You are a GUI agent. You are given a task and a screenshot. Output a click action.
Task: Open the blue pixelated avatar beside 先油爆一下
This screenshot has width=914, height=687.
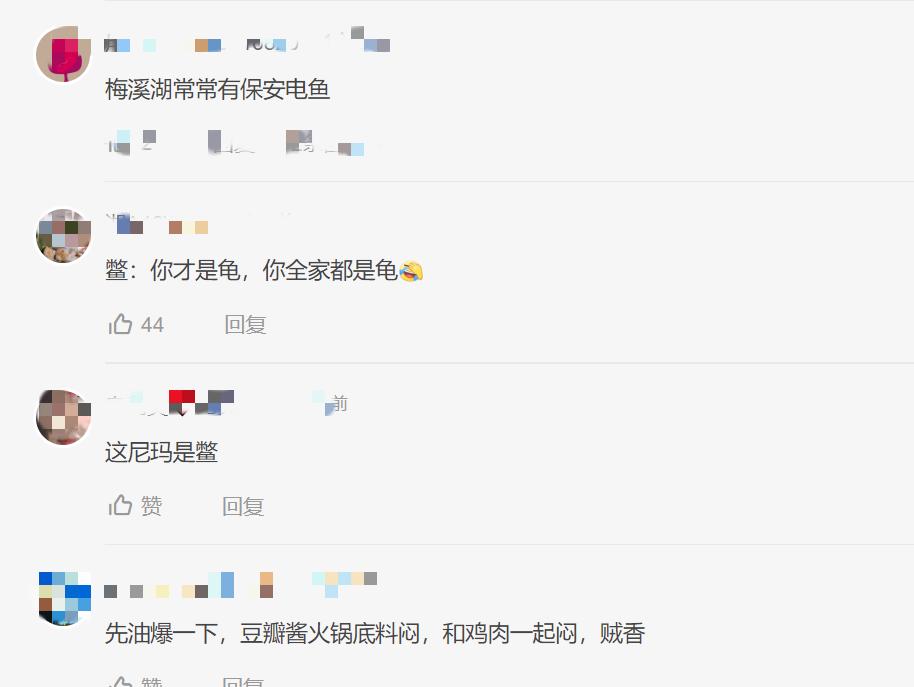64,598
